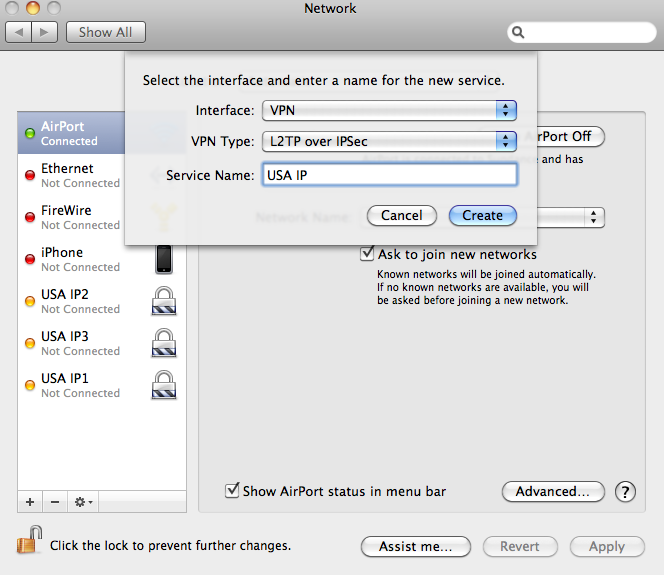Select USA IP1 service in the list

click(x=102, y=384)
